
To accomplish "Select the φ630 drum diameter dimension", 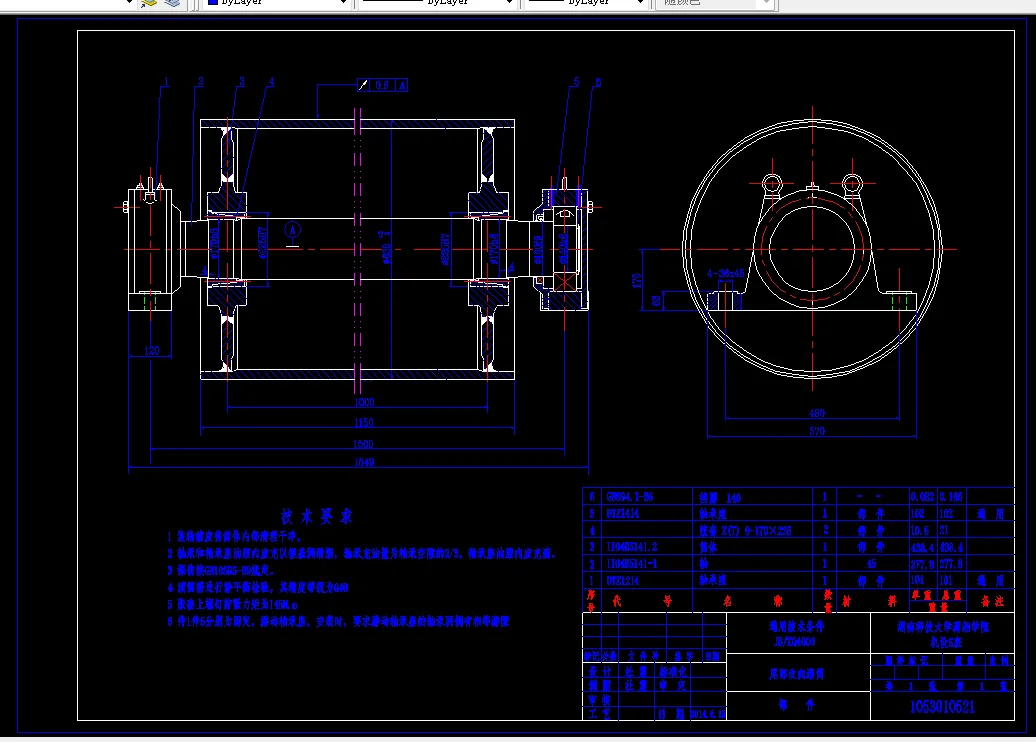I will pyautogui.click(x=387, y=252).
